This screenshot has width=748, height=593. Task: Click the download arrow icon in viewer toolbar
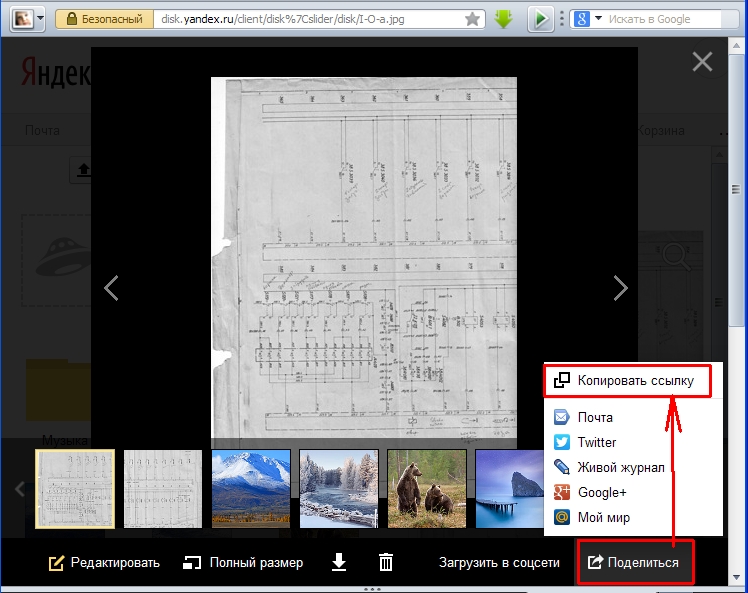pos(339,563)
